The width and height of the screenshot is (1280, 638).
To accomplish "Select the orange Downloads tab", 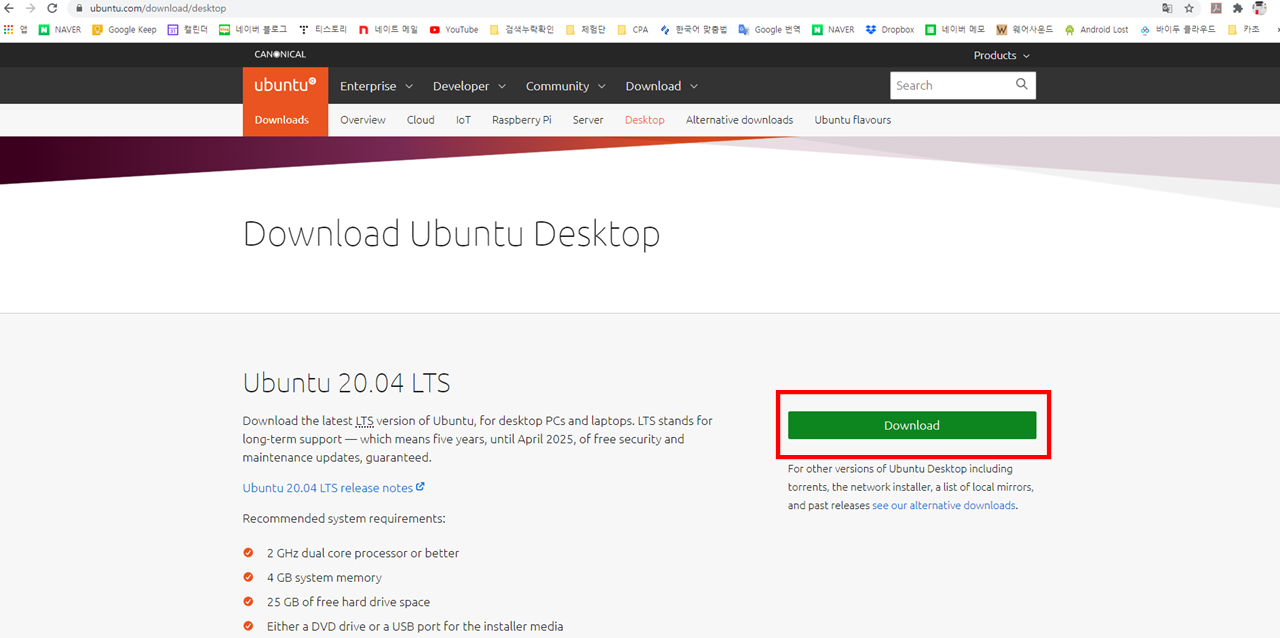I will click(282, 120).
